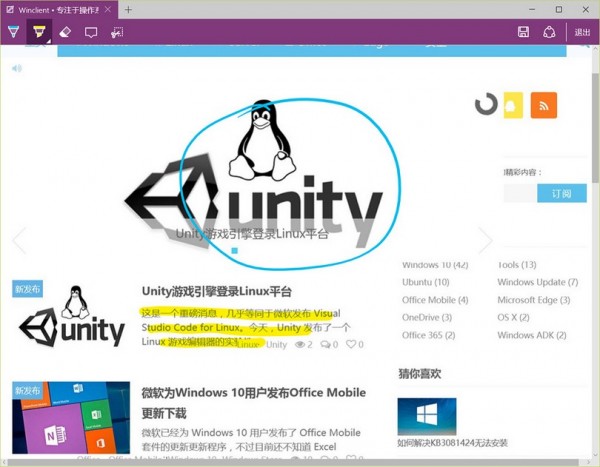Viewport: 600px width, 467px height.
Task: Click the 新发布 badge on Unity article
Action: pos(27,289)
